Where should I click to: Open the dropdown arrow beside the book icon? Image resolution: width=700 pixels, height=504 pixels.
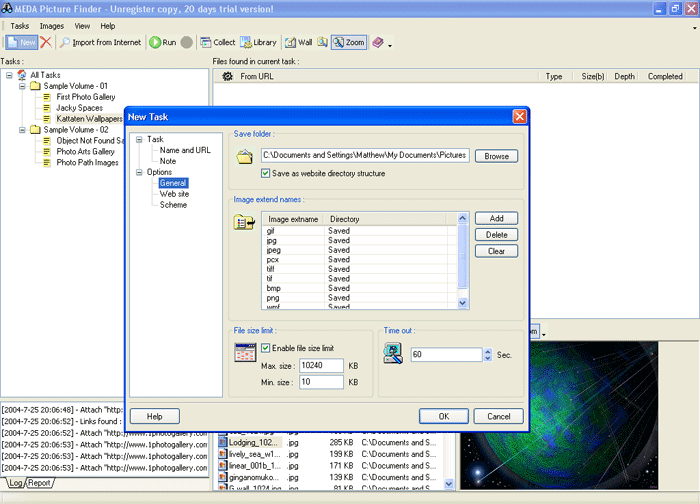390,45
